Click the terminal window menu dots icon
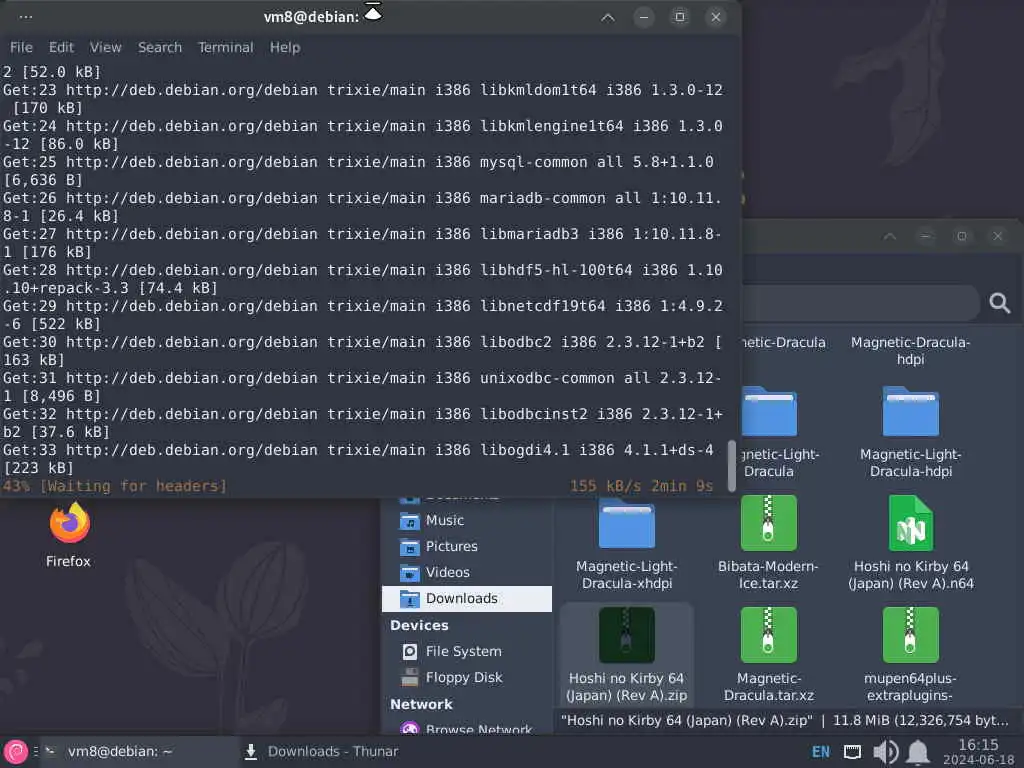This screenshot has height=768, width=1024. tap(26, 17)
